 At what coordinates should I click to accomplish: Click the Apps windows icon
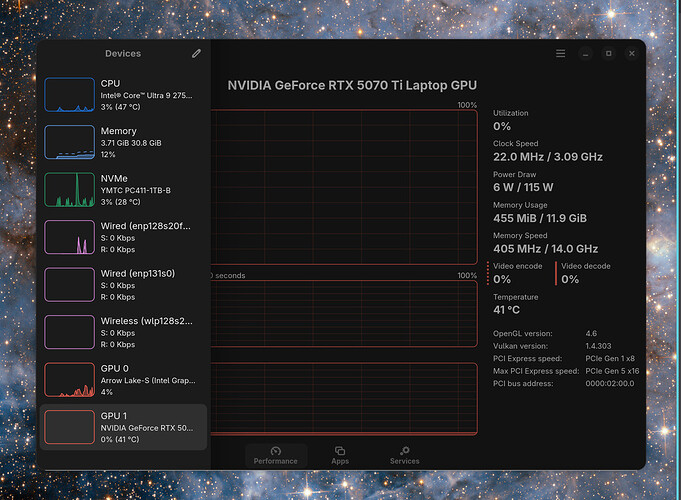(340, 451)
